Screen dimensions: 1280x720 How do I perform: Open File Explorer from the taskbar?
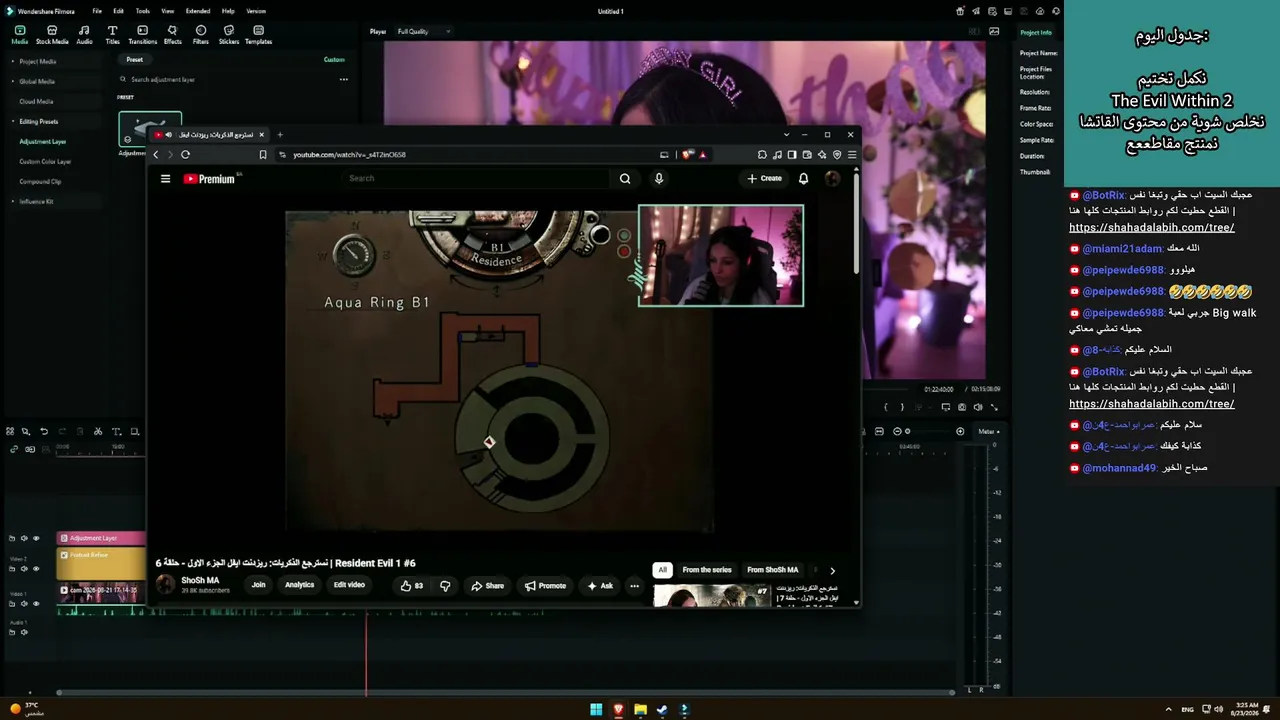[x=640, y=710]
